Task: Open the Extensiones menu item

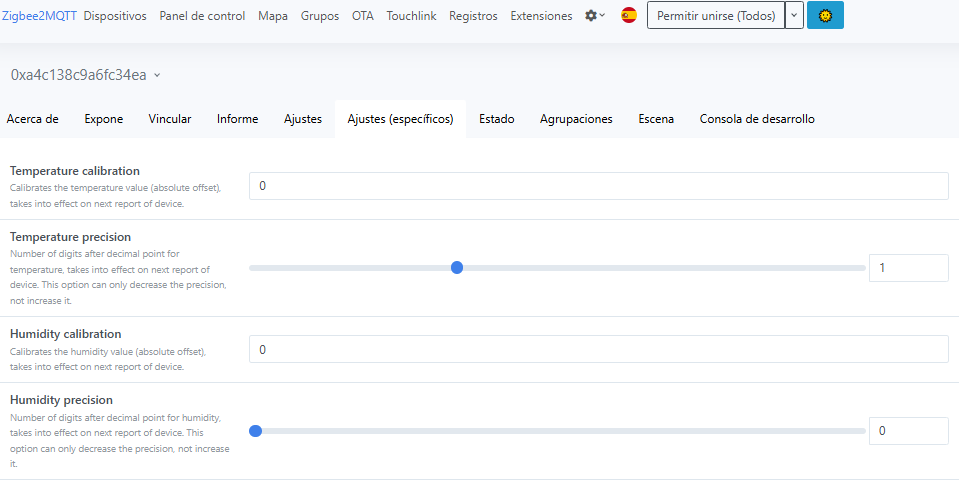Action: point(541,16)
